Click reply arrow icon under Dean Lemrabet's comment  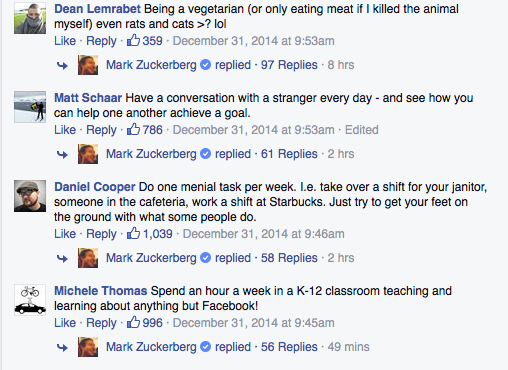pyautogui.click(x=62, y=65)
